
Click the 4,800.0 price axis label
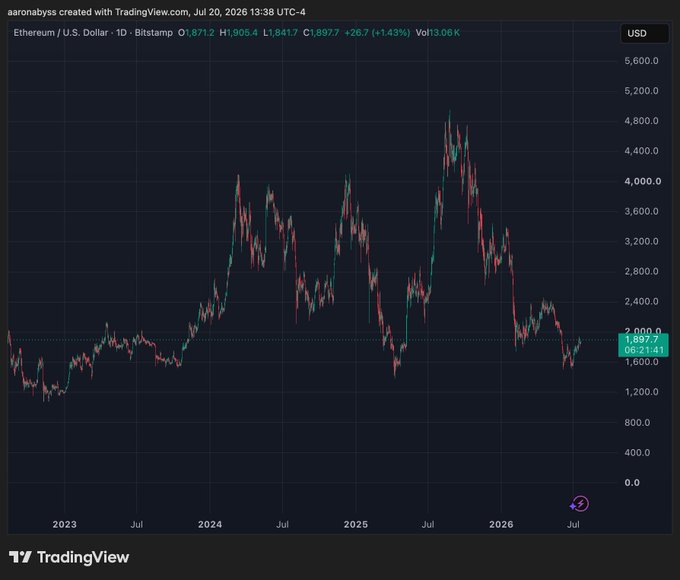pos(641,121)
